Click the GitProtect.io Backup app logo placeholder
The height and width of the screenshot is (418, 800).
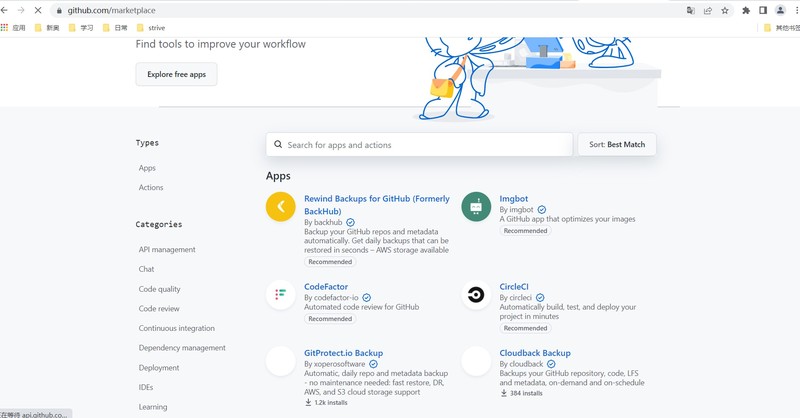pos(281,361)
